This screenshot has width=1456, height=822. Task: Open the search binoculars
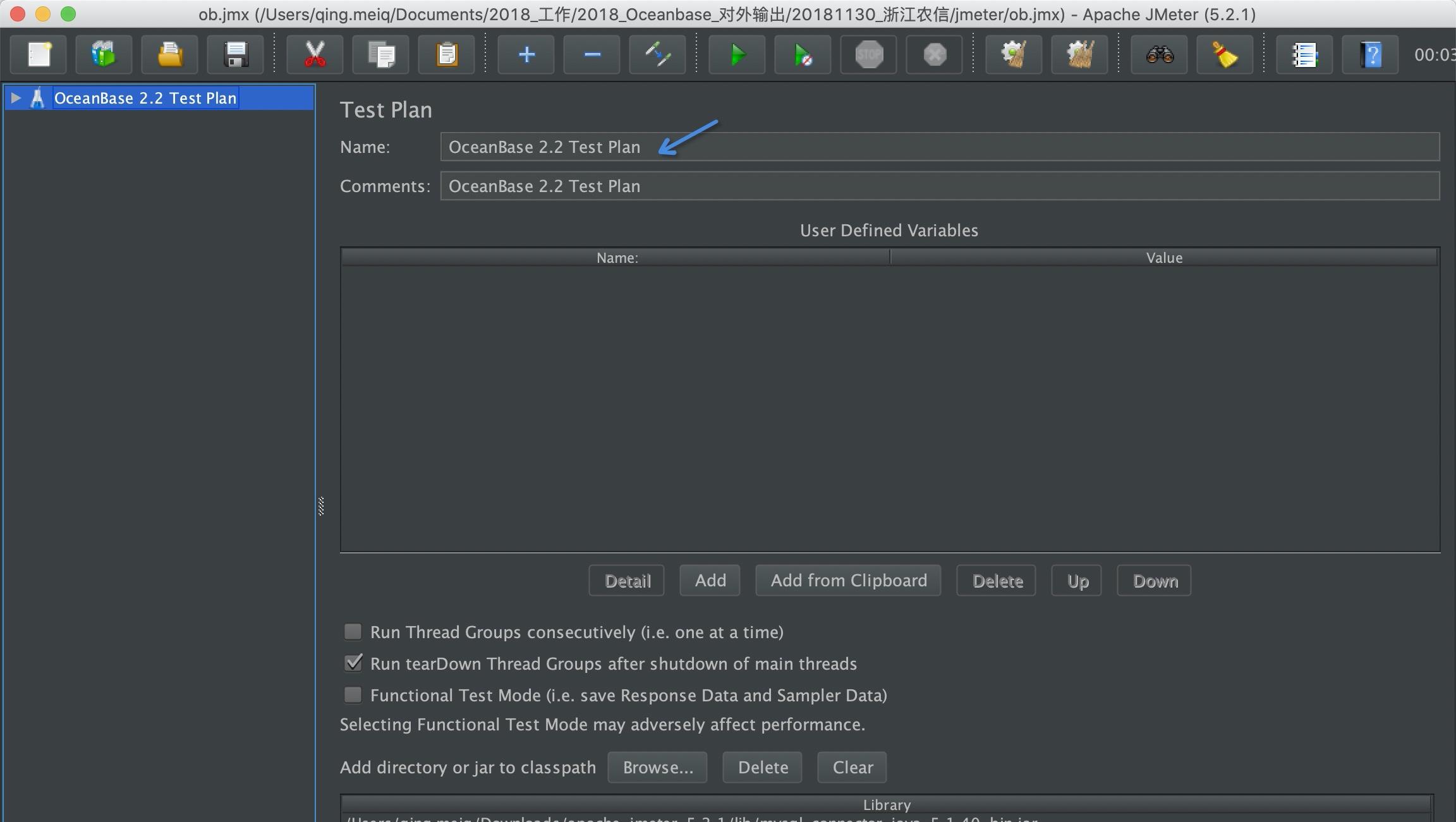pyautogui.click(x=1160, y=54)
